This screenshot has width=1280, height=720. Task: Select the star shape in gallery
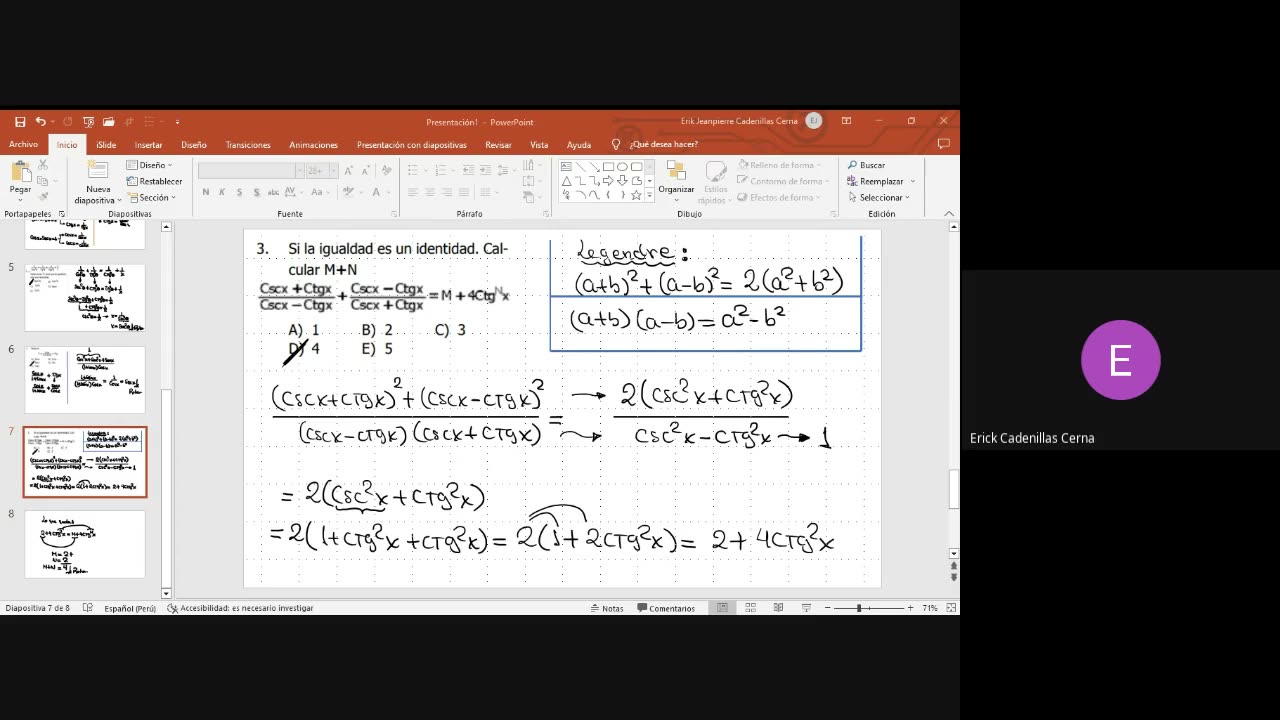[x=636, y=195]
